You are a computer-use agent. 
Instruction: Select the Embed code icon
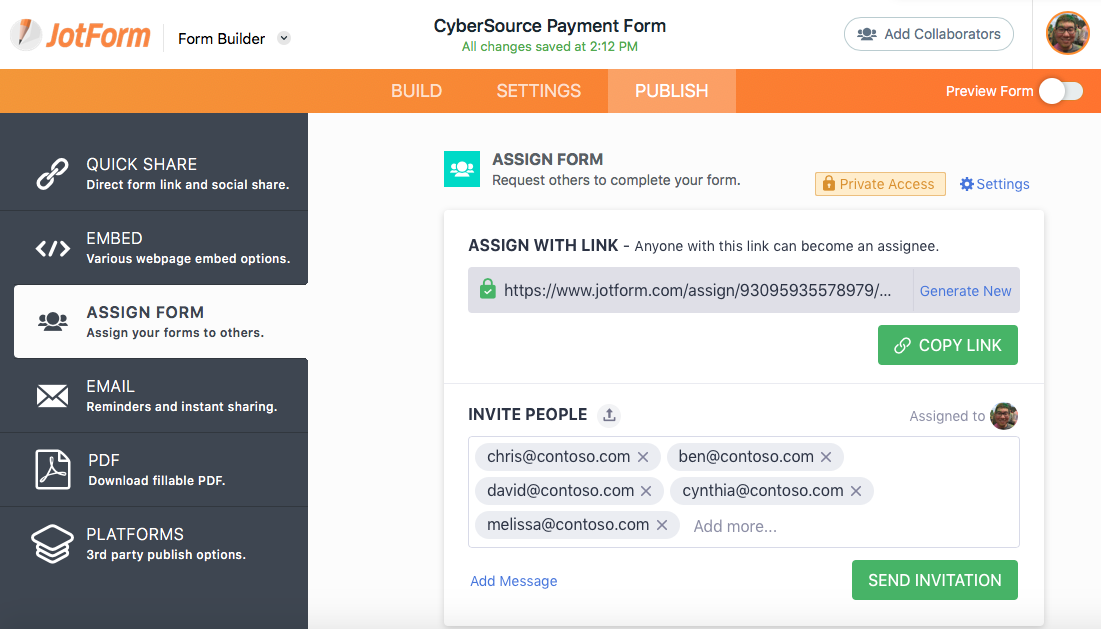[52, 248]
